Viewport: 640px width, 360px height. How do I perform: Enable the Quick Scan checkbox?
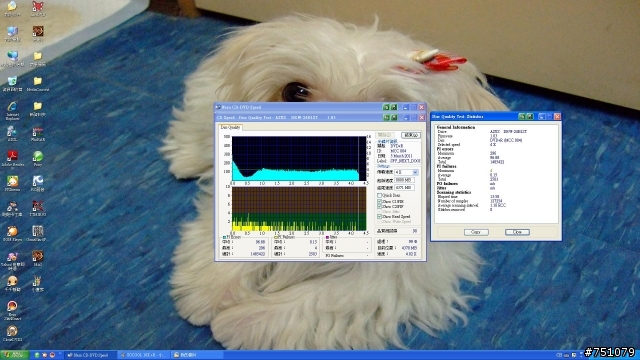pos(380,196)
